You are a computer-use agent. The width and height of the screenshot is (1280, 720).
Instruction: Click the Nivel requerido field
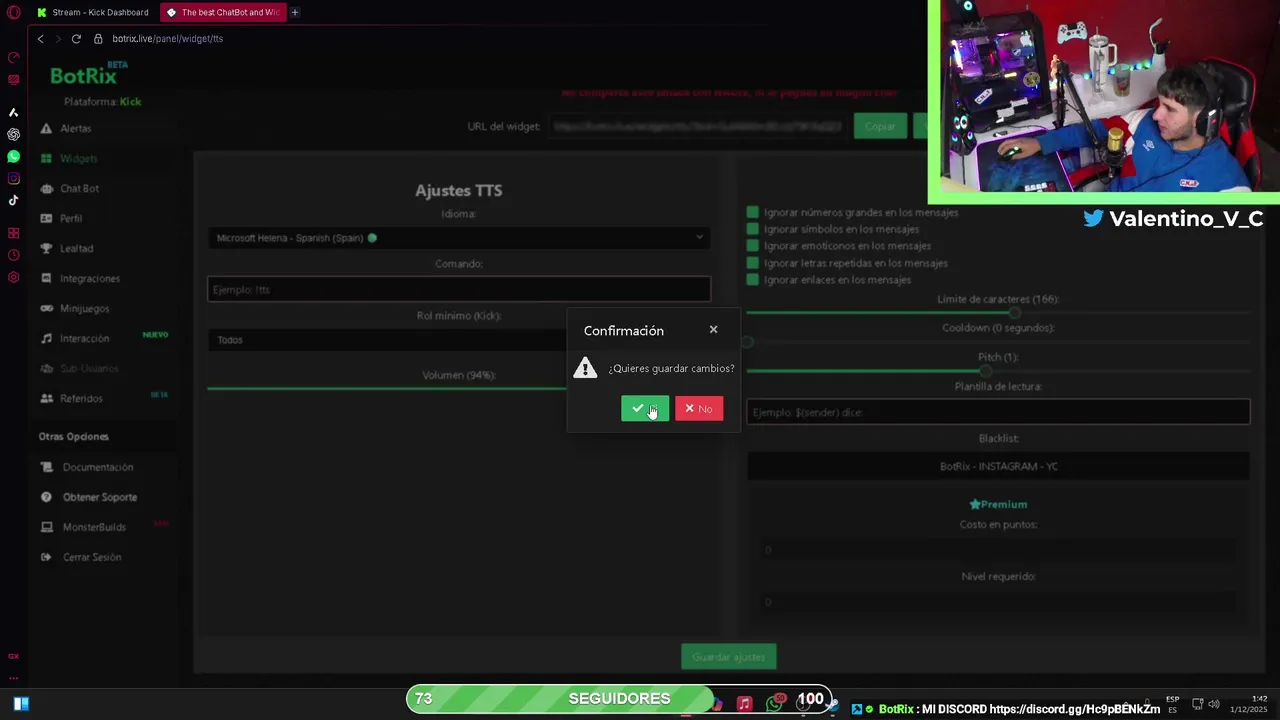[x=998, y=602]
